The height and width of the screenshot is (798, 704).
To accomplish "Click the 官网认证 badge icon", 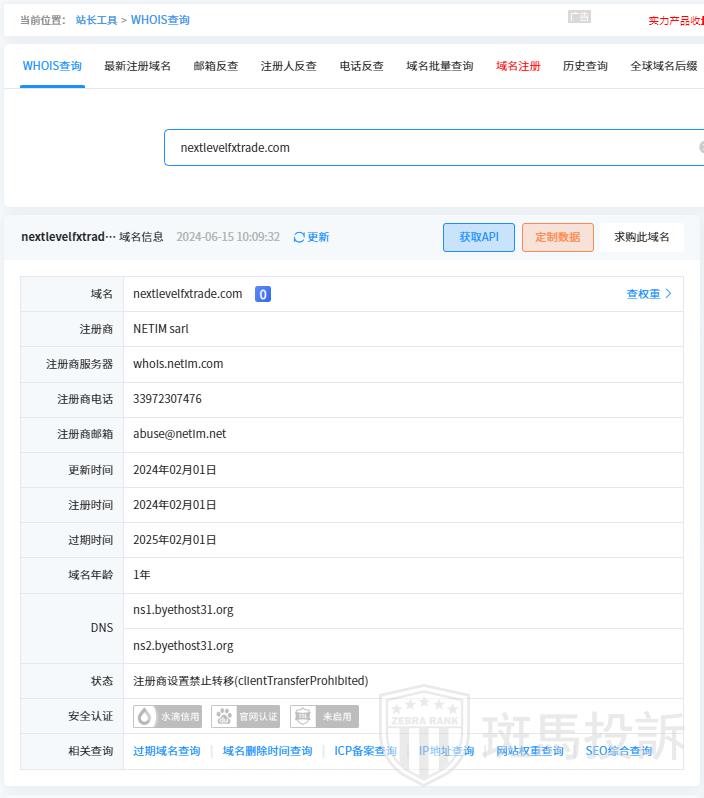I will click(224, 716).
